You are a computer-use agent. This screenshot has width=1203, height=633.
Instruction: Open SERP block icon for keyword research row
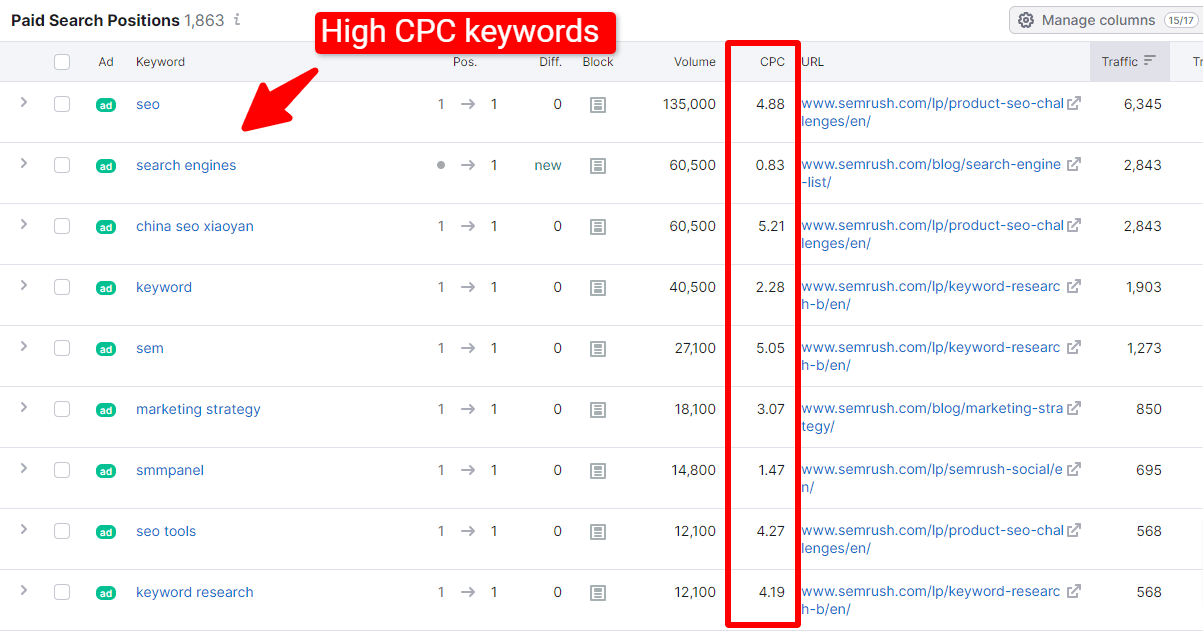click(x=598, y=592)
